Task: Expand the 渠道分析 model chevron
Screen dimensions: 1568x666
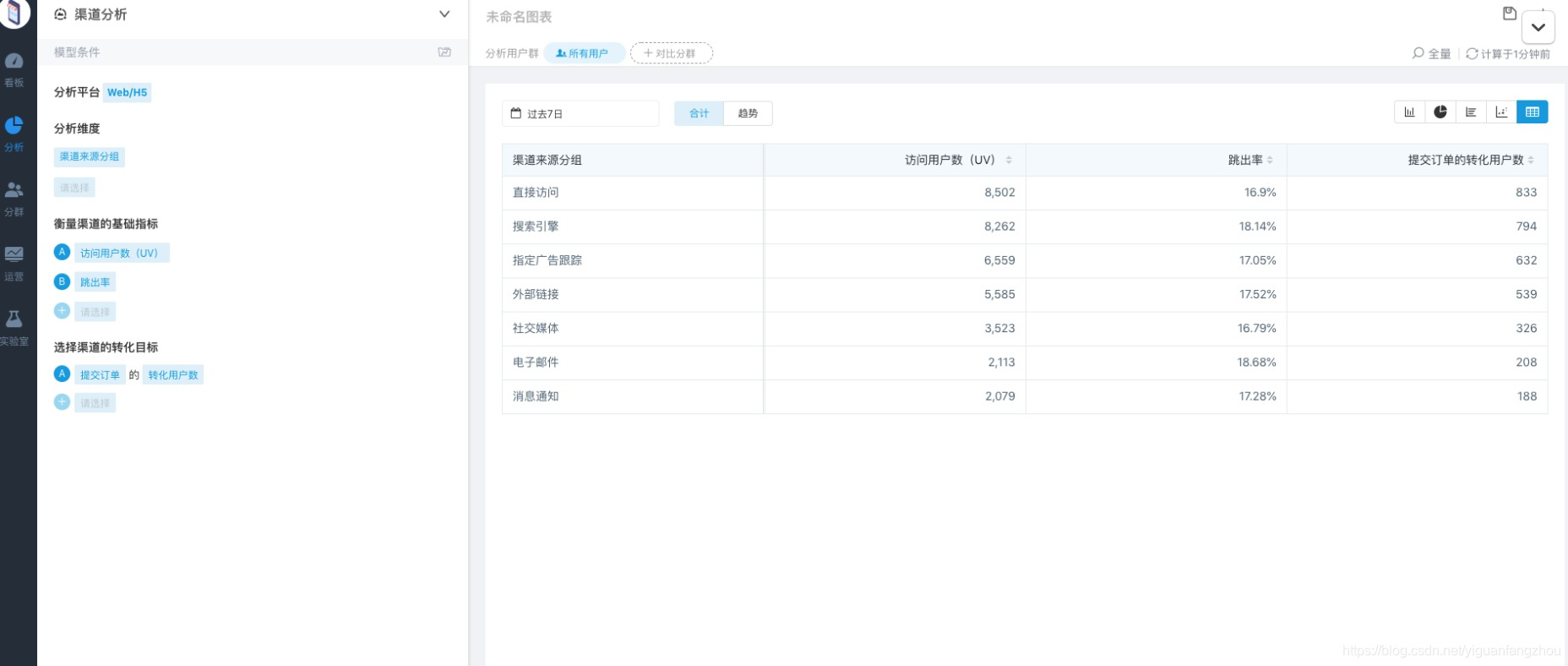Action: click(444, 14)
